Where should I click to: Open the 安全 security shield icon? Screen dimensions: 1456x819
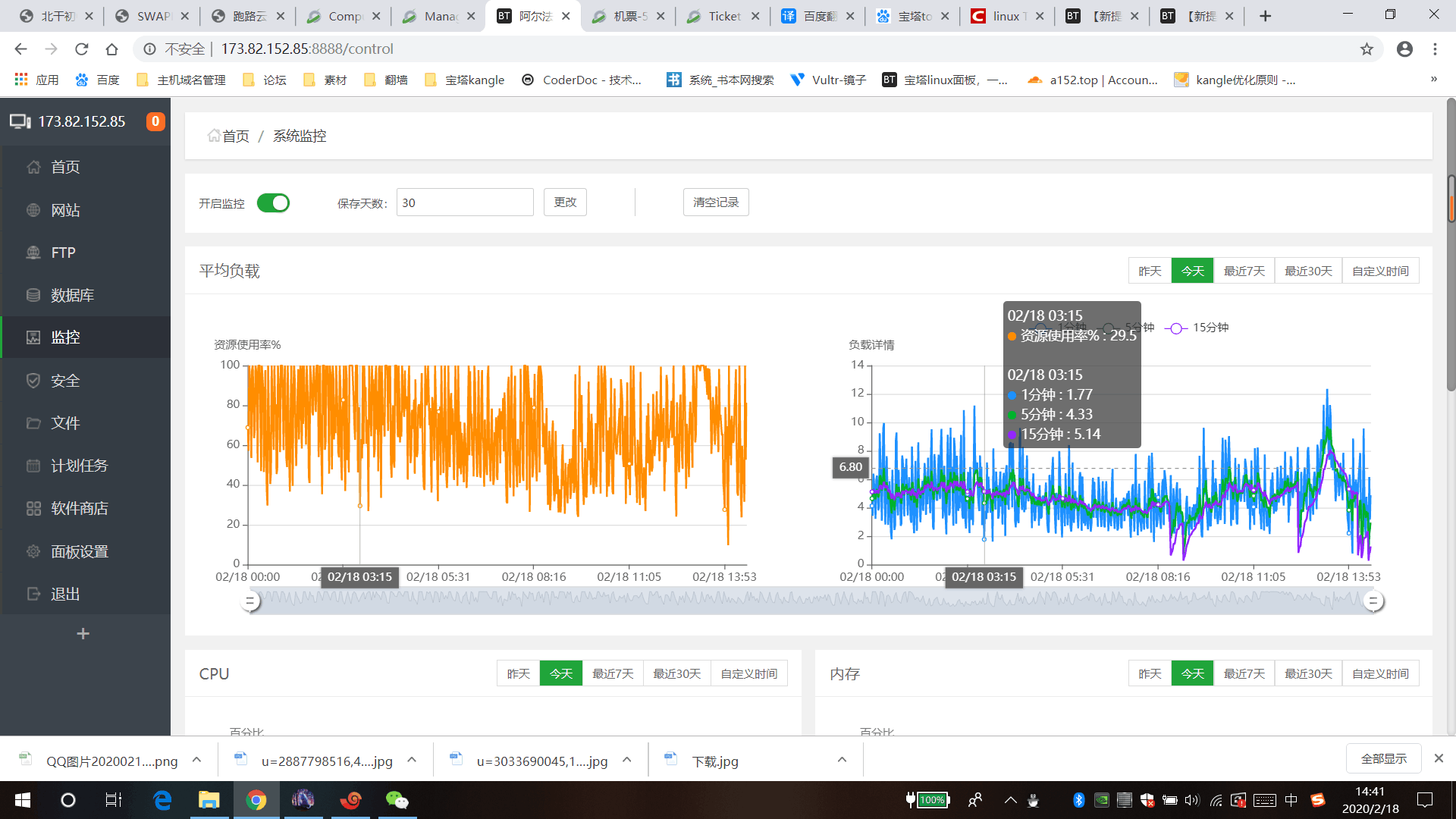(x=33, y=381)
